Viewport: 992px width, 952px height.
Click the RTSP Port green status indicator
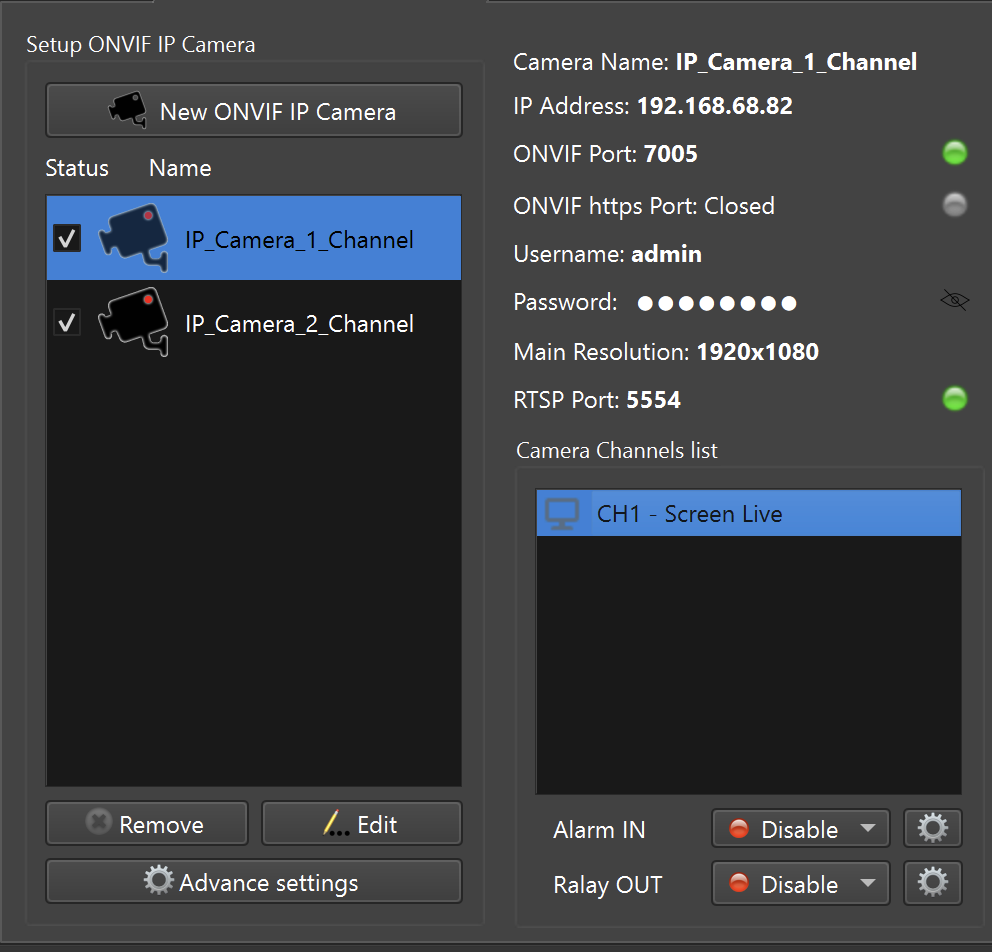coord(955,400)
